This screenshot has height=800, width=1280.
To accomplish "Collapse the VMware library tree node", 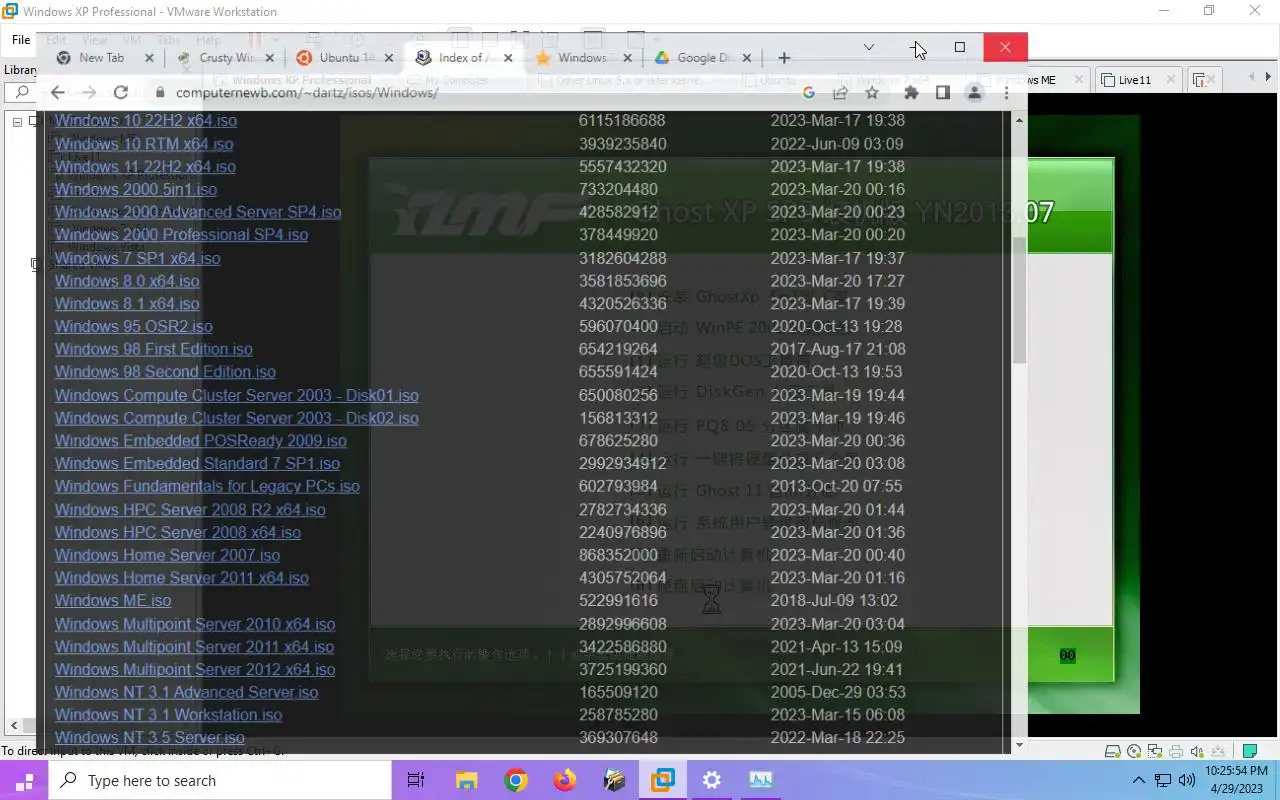I will click(x=17, y=121).
